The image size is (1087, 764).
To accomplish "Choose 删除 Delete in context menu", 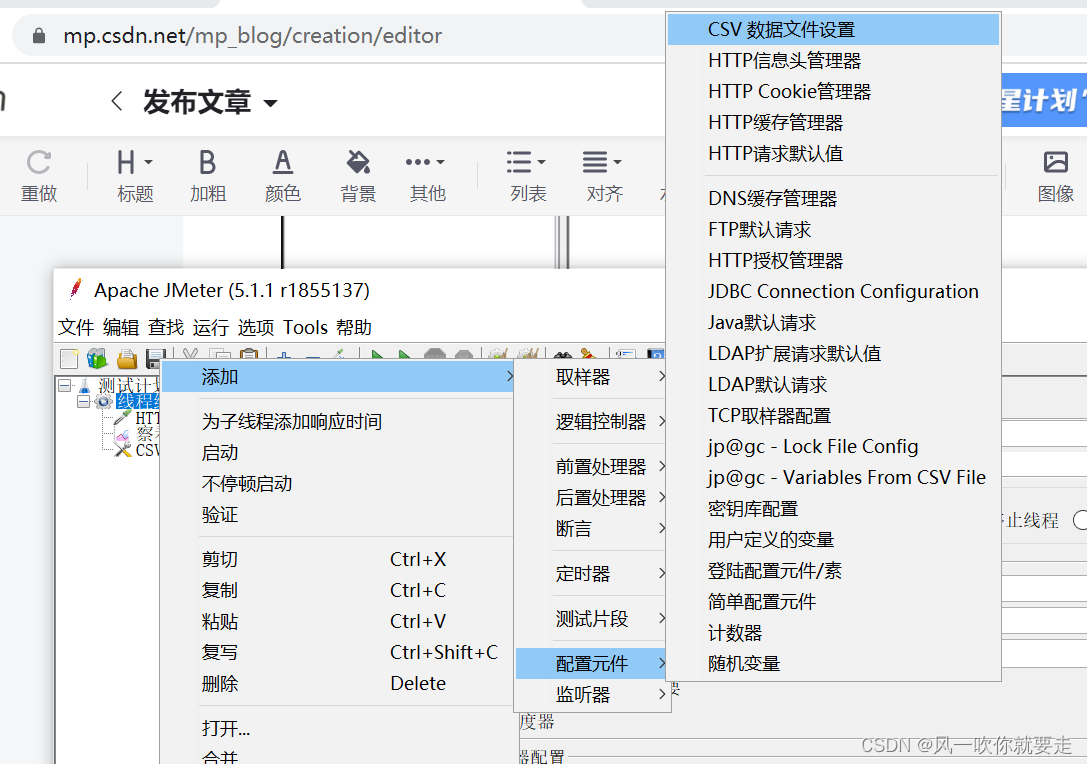I will click(x=338, y=684).
